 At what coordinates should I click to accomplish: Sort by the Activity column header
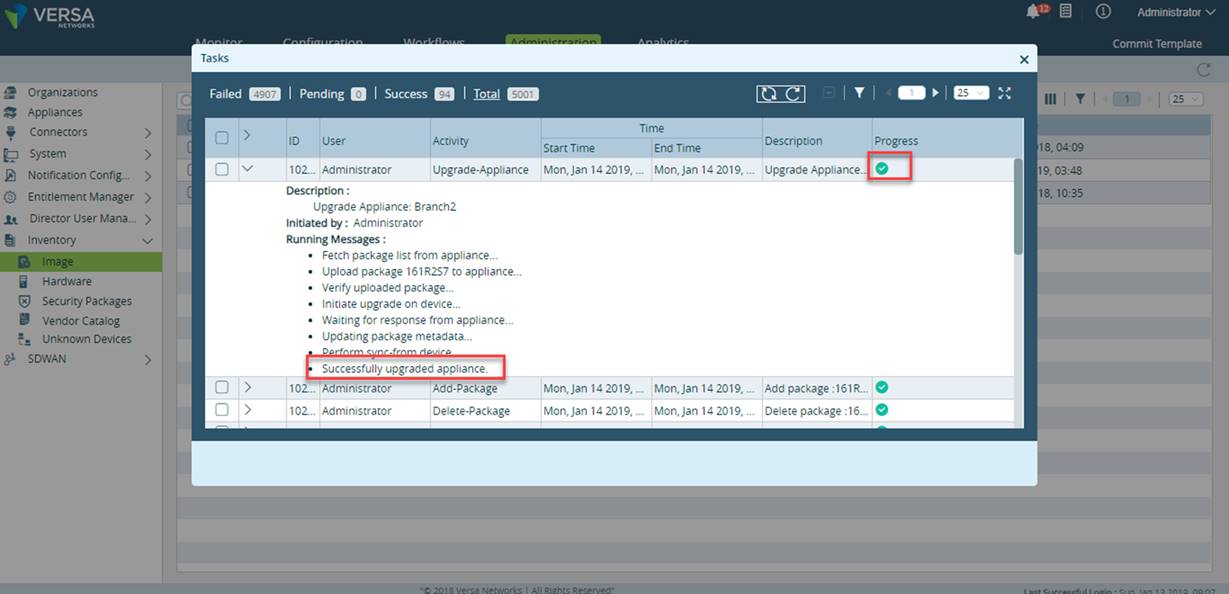450,141
